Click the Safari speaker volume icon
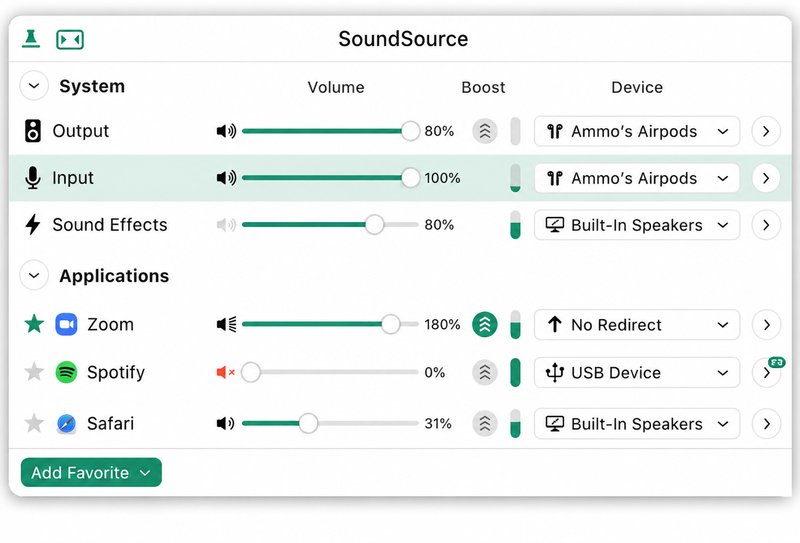Image resolution: width=800 pixels, height=543 pixels. [x=226, y=423]
